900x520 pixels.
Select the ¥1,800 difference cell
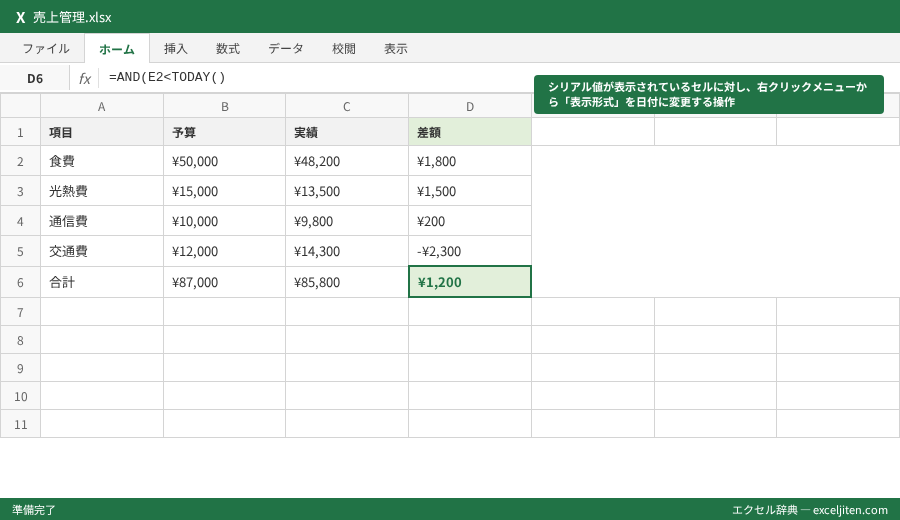[470, 161]
